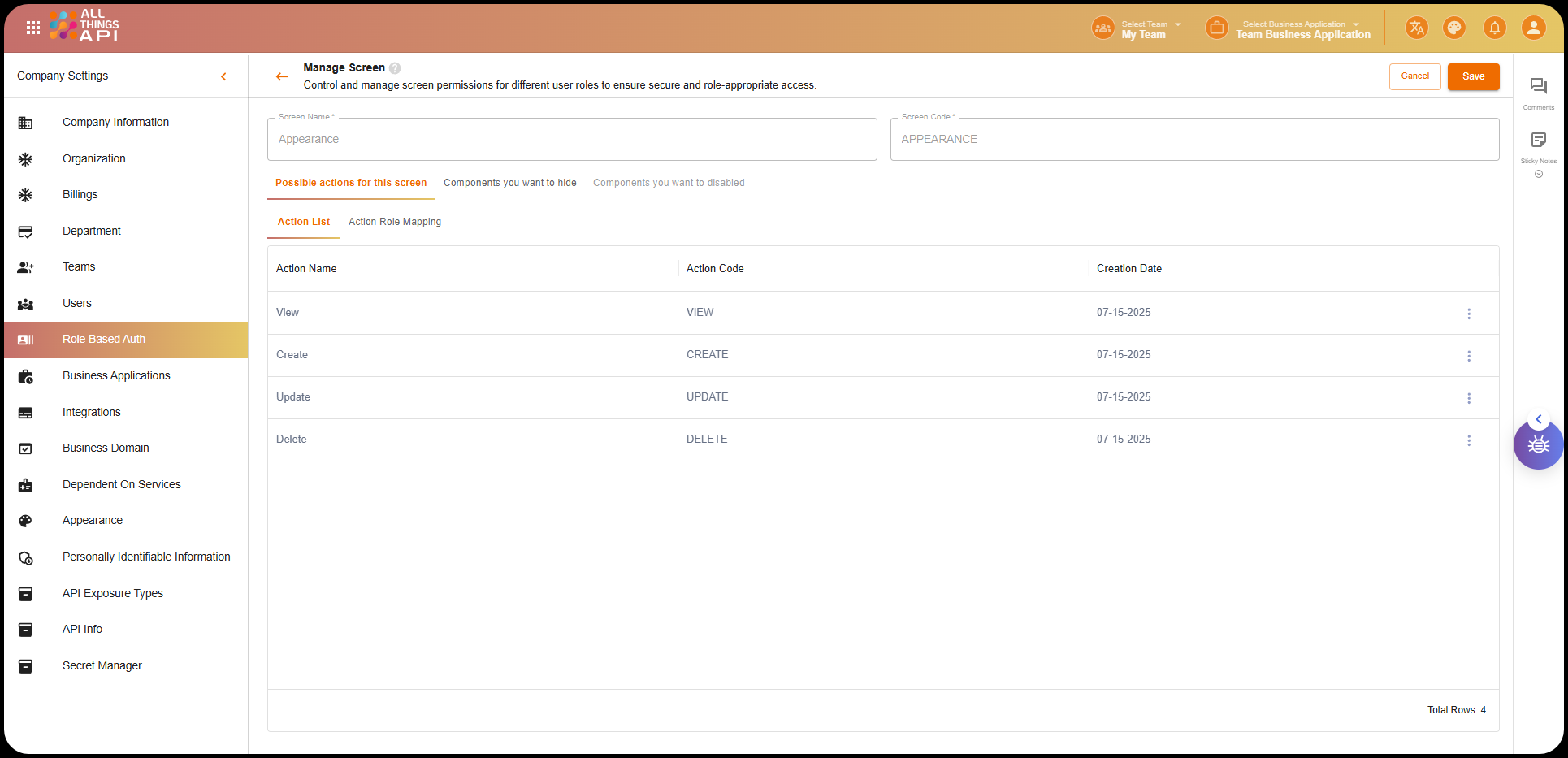Switch to Action Role Mapping tab
This screenshot has height=758, width=1568.
click(395, 222)
